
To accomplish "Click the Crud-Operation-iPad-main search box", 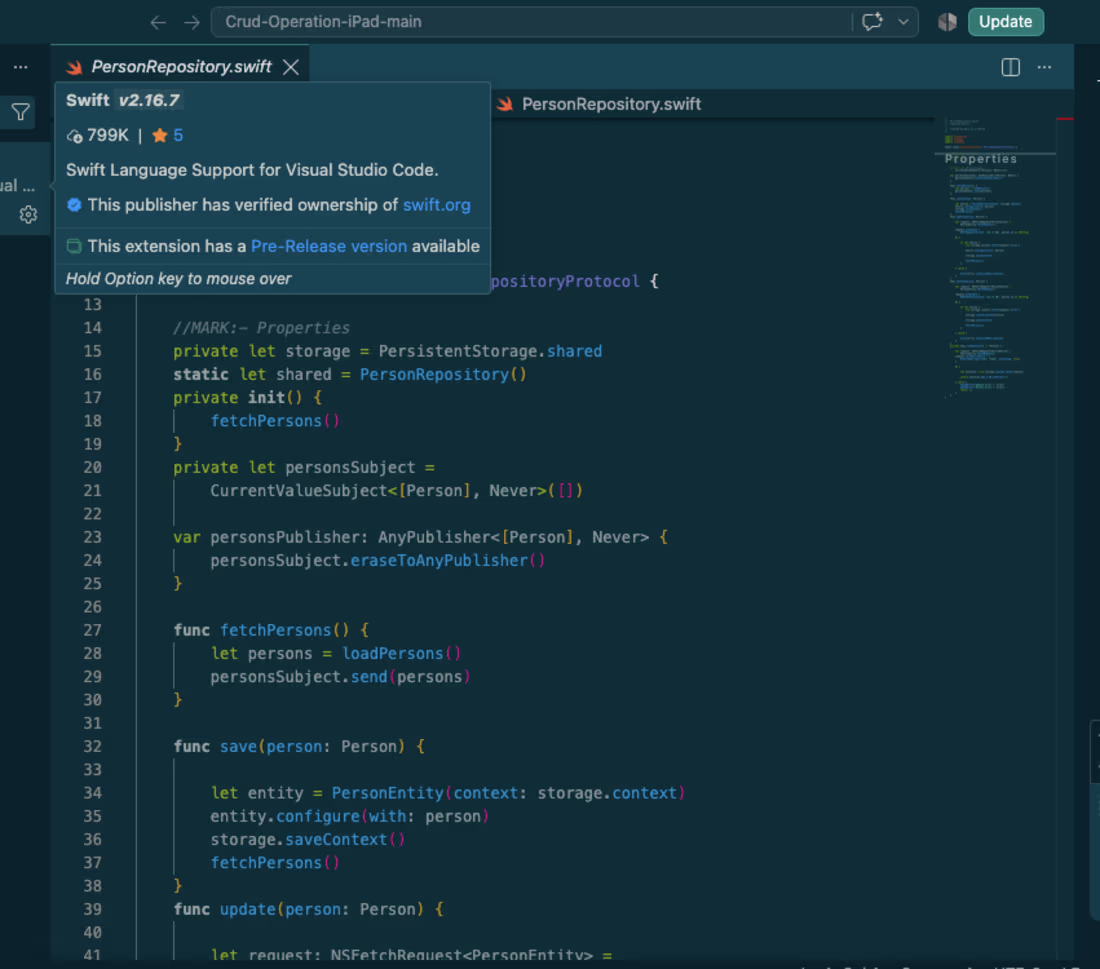I will pos(531,22).
